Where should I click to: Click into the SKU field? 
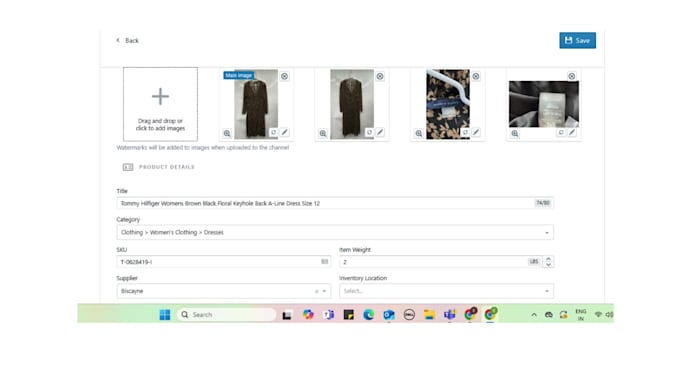coord(223,262)
